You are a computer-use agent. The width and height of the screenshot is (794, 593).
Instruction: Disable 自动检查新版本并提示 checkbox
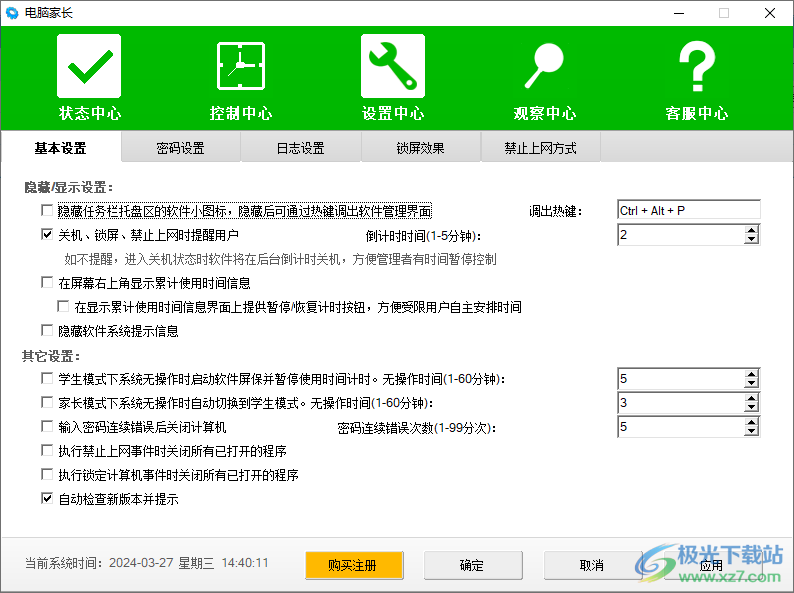point(47,498)
